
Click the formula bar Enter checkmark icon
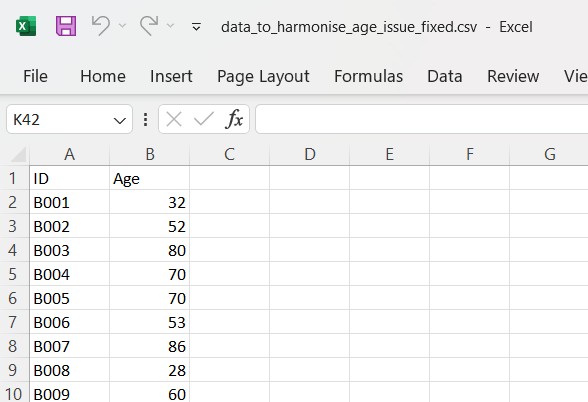[x=204, y=119]
